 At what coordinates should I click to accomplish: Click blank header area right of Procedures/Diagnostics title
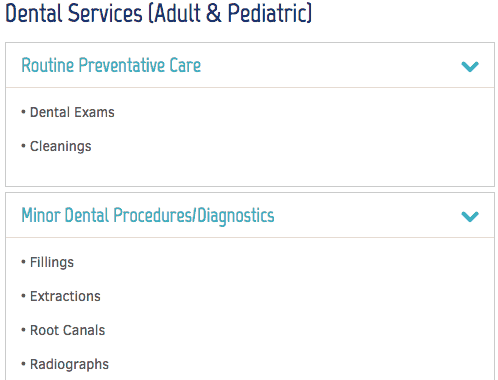click(x=367, y=215)
